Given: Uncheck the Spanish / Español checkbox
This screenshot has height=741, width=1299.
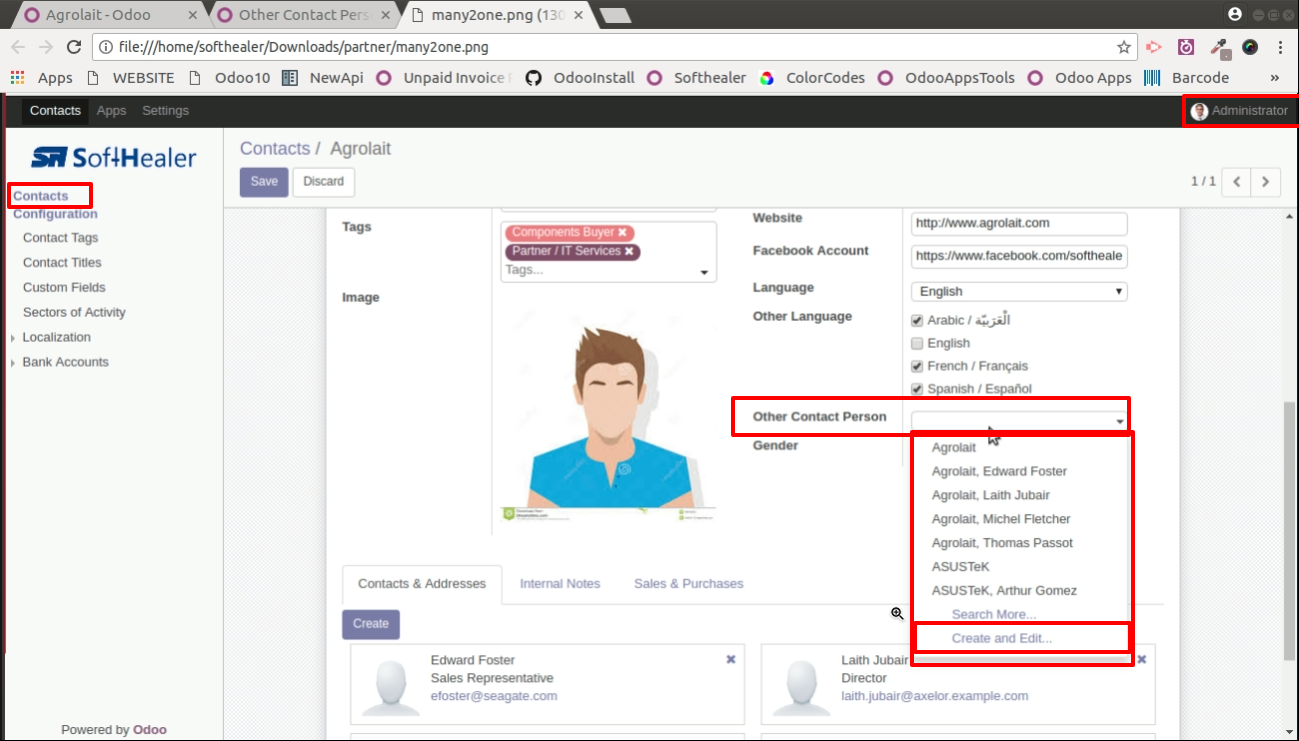Looking at the screenshot, I should click(917, 389).
